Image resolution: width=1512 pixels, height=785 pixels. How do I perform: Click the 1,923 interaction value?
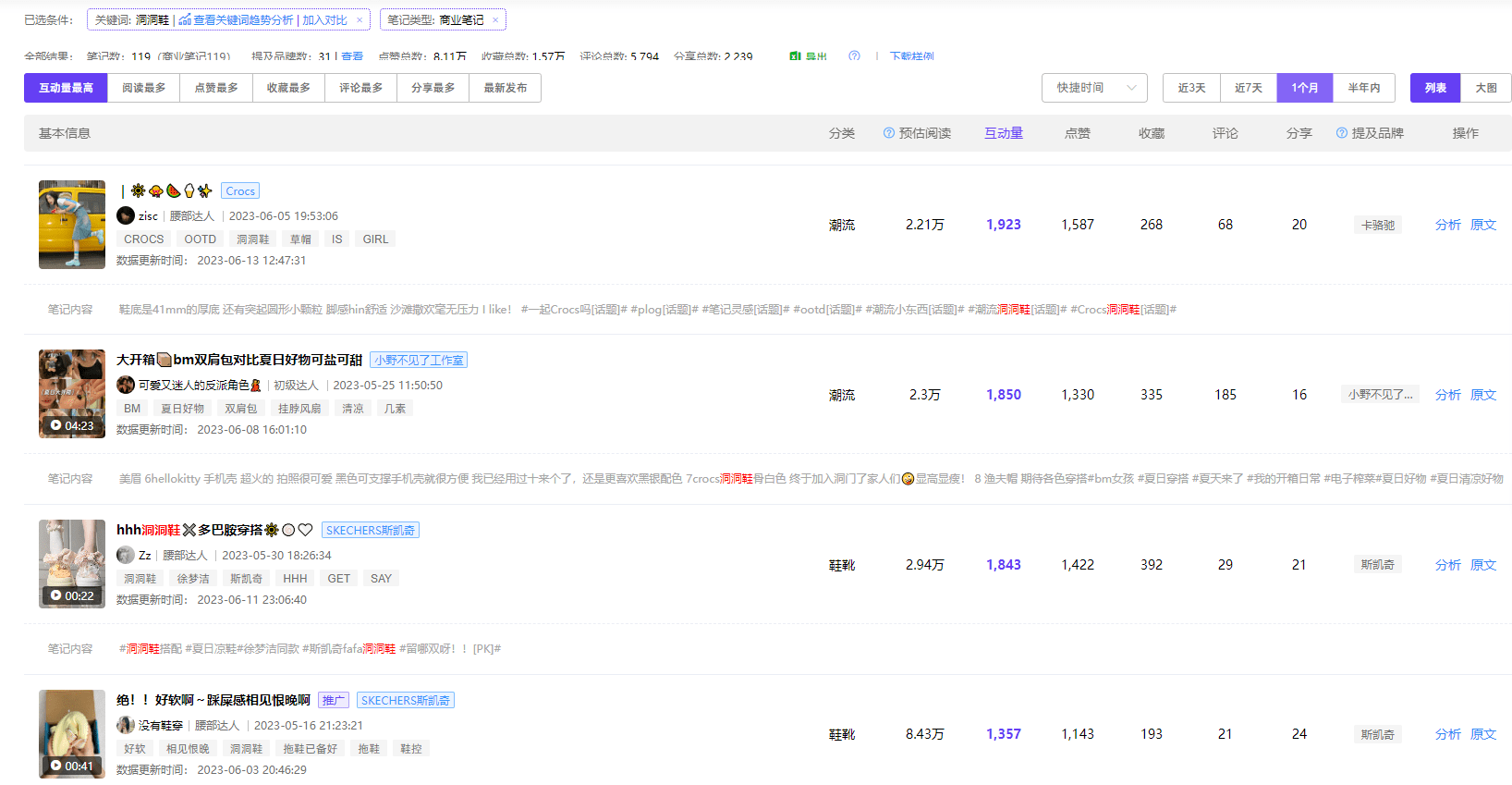1004,225
